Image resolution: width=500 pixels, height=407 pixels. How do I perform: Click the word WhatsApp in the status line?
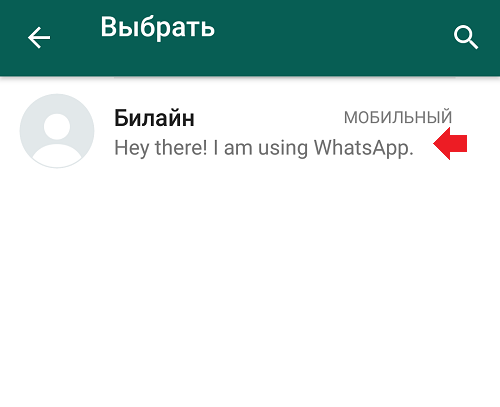point(364,148)
